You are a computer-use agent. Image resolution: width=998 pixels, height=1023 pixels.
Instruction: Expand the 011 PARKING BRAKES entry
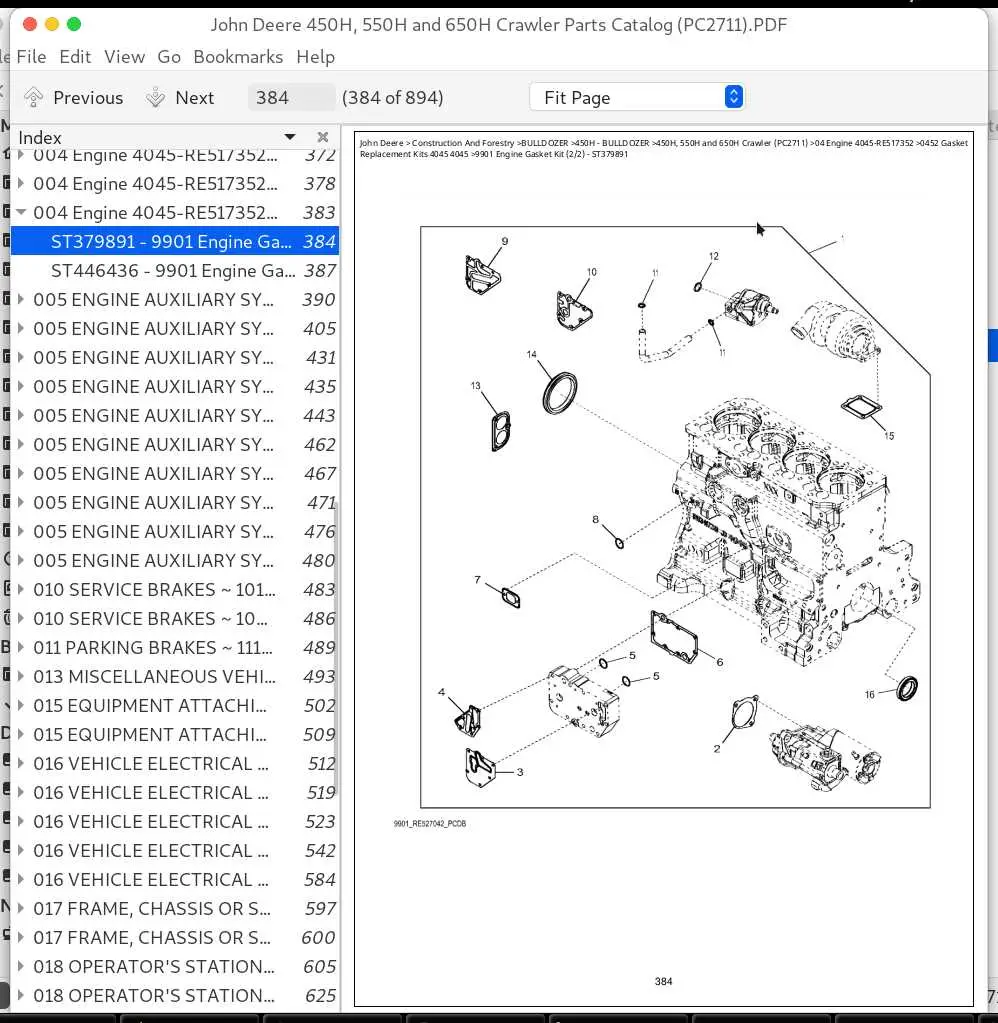coord(21,647)
